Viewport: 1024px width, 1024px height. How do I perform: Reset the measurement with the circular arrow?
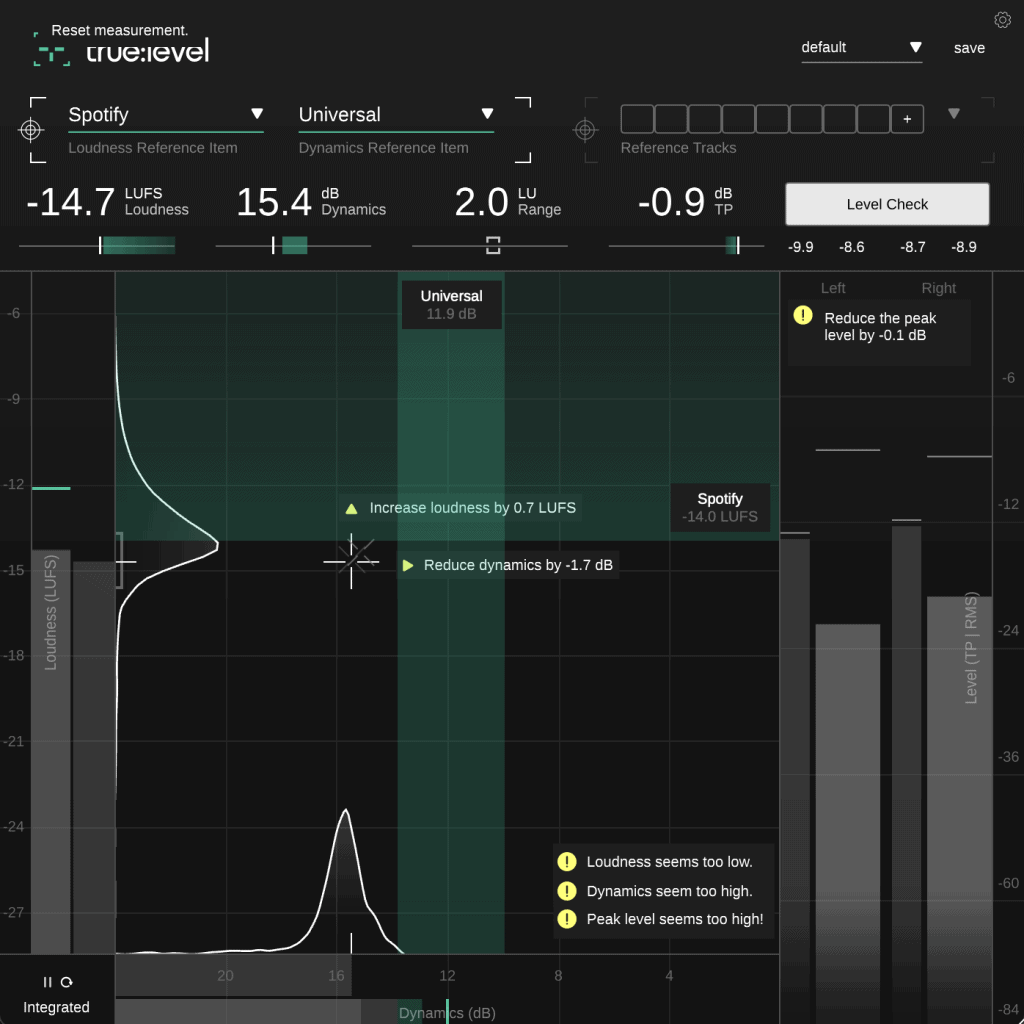[67, 982]
